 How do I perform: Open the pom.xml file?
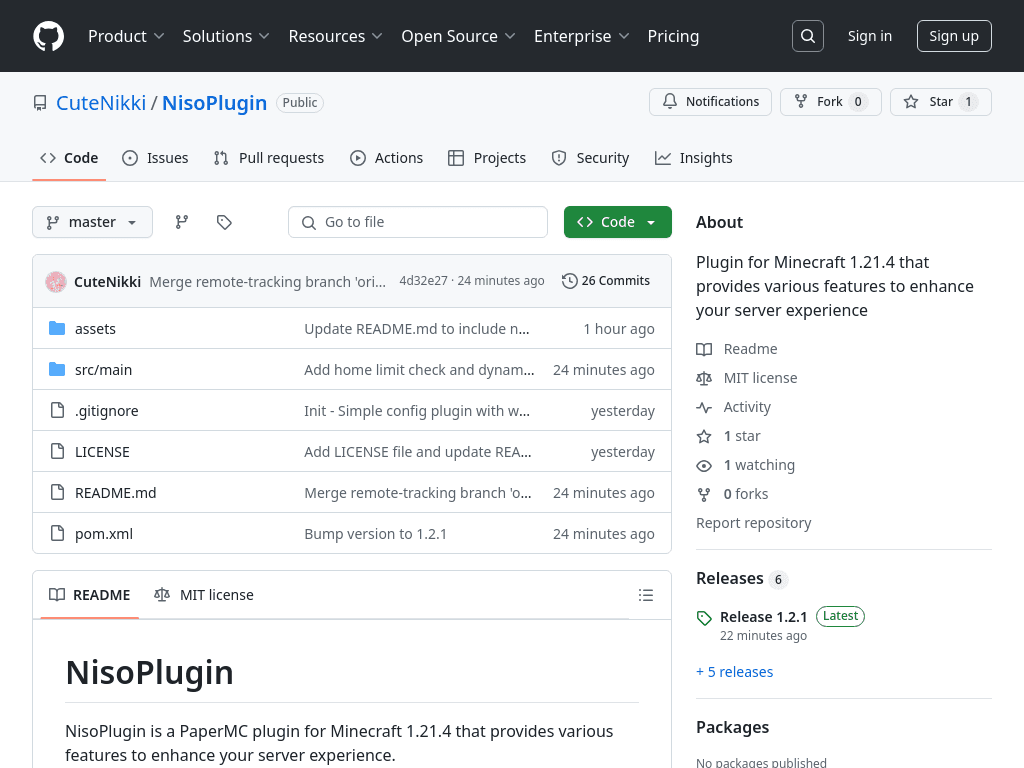(104, 534)
